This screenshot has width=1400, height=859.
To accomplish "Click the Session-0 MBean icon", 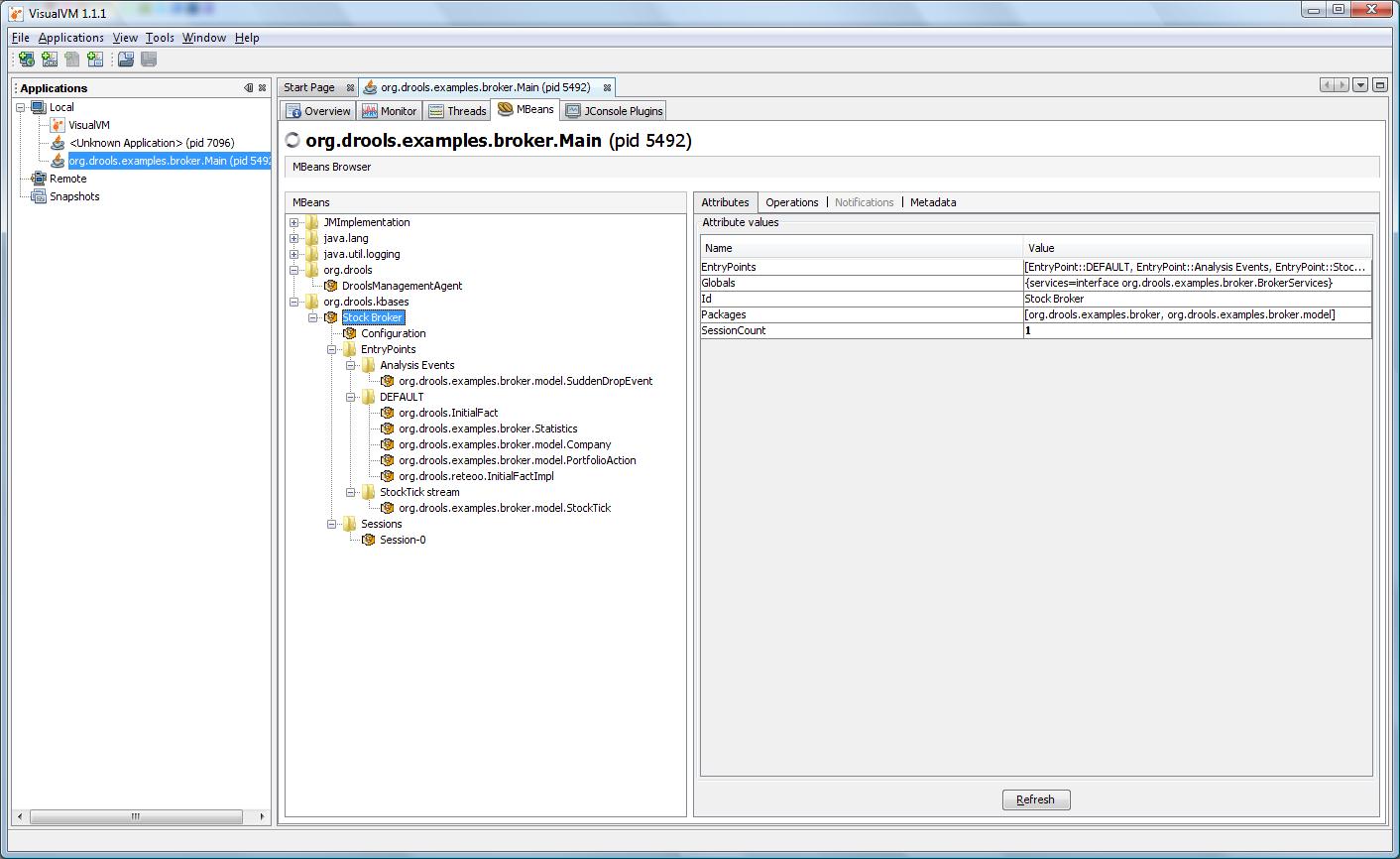I will click(x=369, y=540).
